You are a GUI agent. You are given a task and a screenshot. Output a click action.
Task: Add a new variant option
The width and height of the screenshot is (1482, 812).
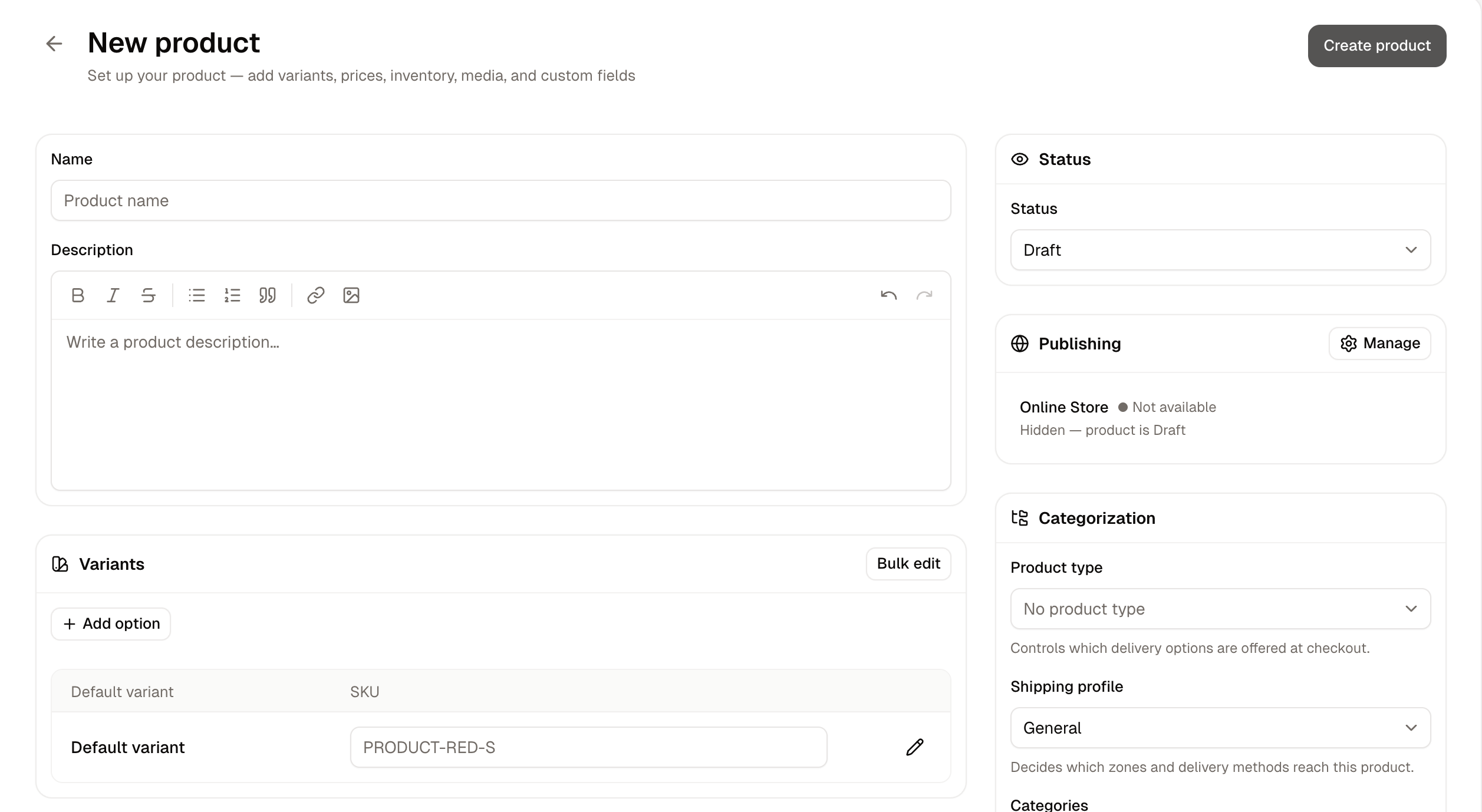[x=111, y=624]
